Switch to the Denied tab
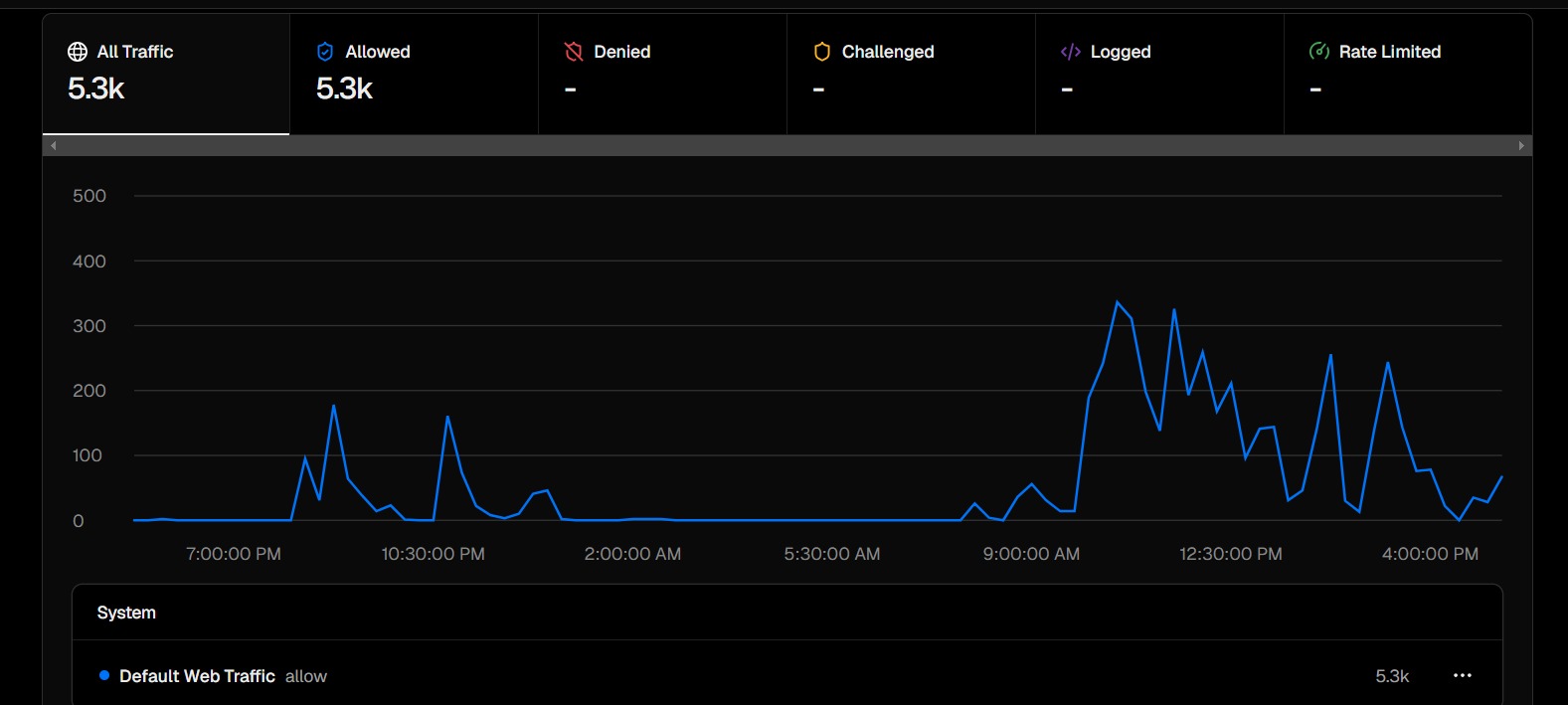 pyautogui.click(x=662, y=75)
